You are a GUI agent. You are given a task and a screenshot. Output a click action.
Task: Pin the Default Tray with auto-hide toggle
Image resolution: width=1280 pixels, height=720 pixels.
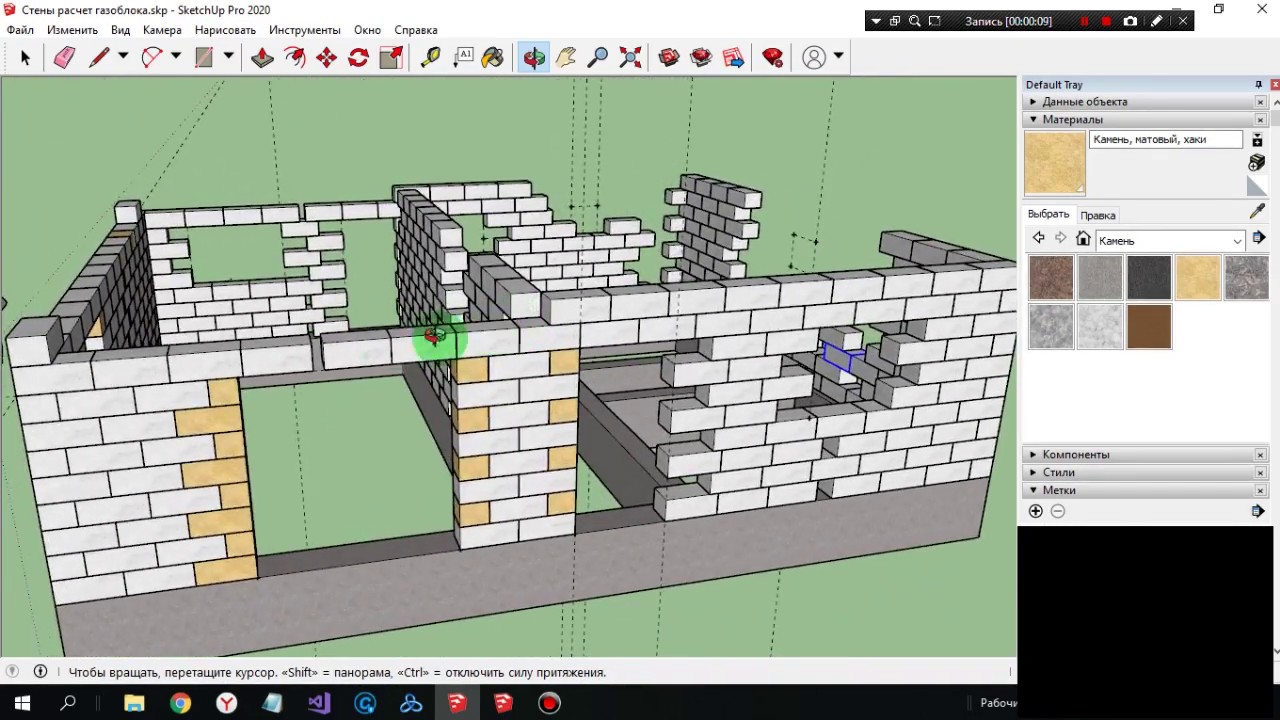point(1258,85)
